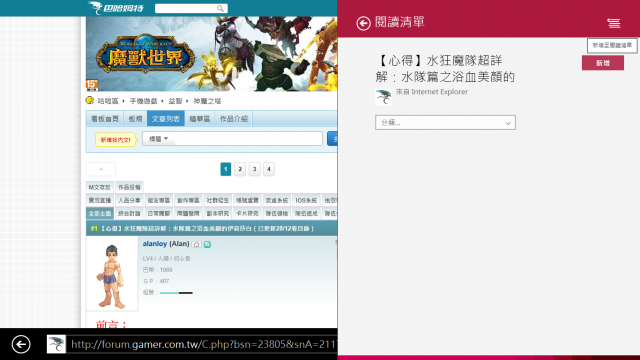Image resolution: width=640 pixels, height=360 pixels.
Task: Go to page 1 of the article list
Action: (x=226, y=169)
